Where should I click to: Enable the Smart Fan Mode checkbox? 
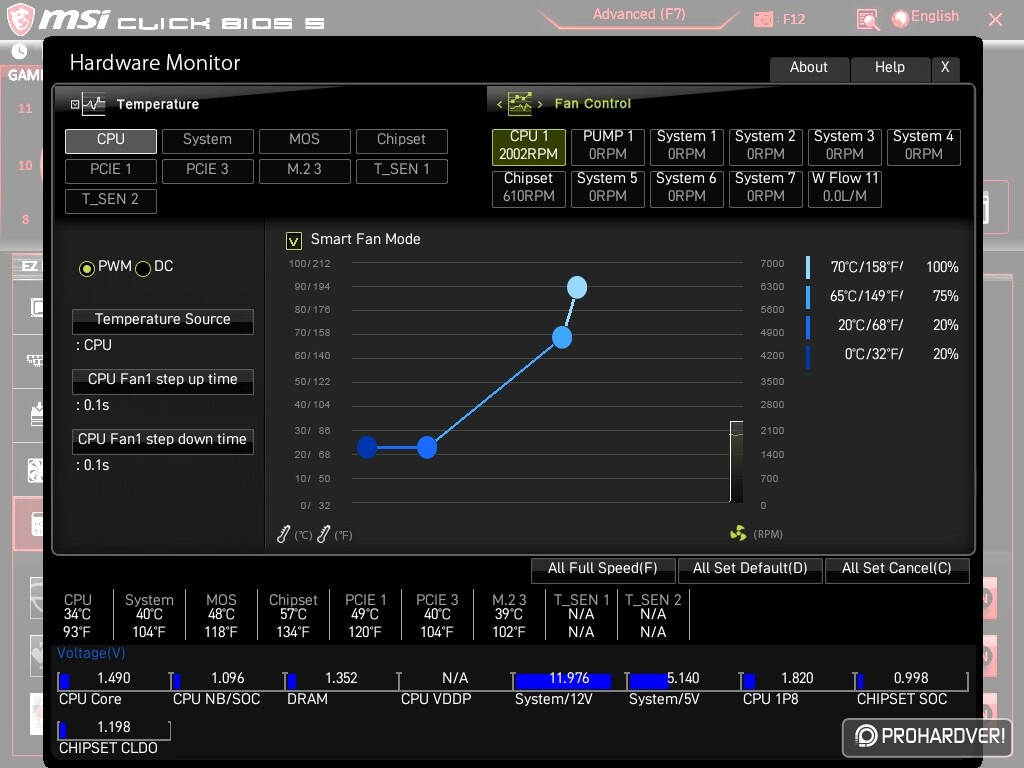click(294, 241)
